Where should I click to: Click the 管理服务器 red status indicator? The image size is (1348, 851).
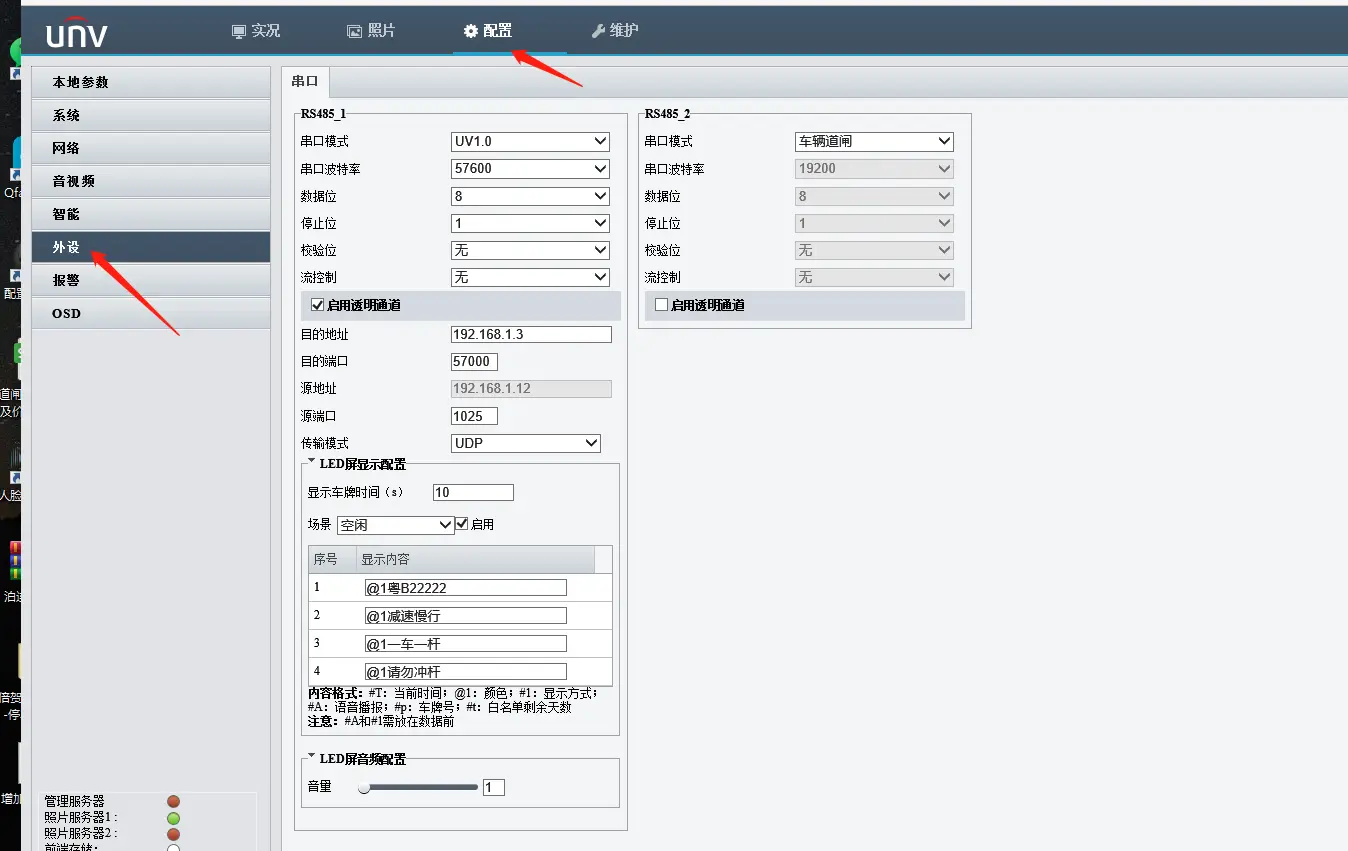pos(173,801)
